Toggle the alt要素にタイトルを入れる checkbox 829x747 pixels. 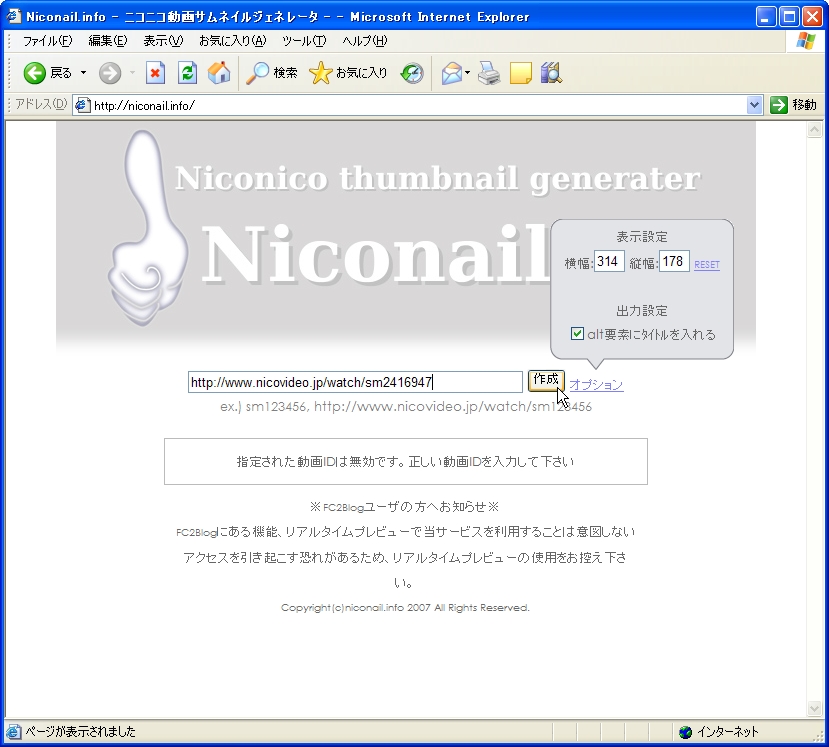tap(577, 334)
